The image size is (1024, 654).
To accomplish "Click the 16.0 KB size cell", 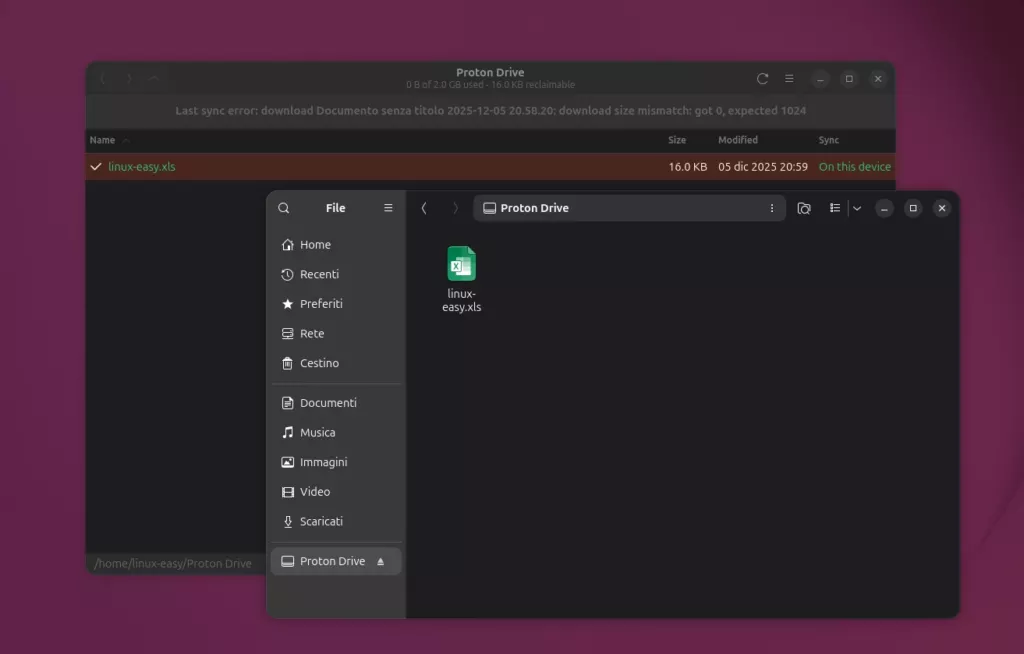I will [688, 167].
